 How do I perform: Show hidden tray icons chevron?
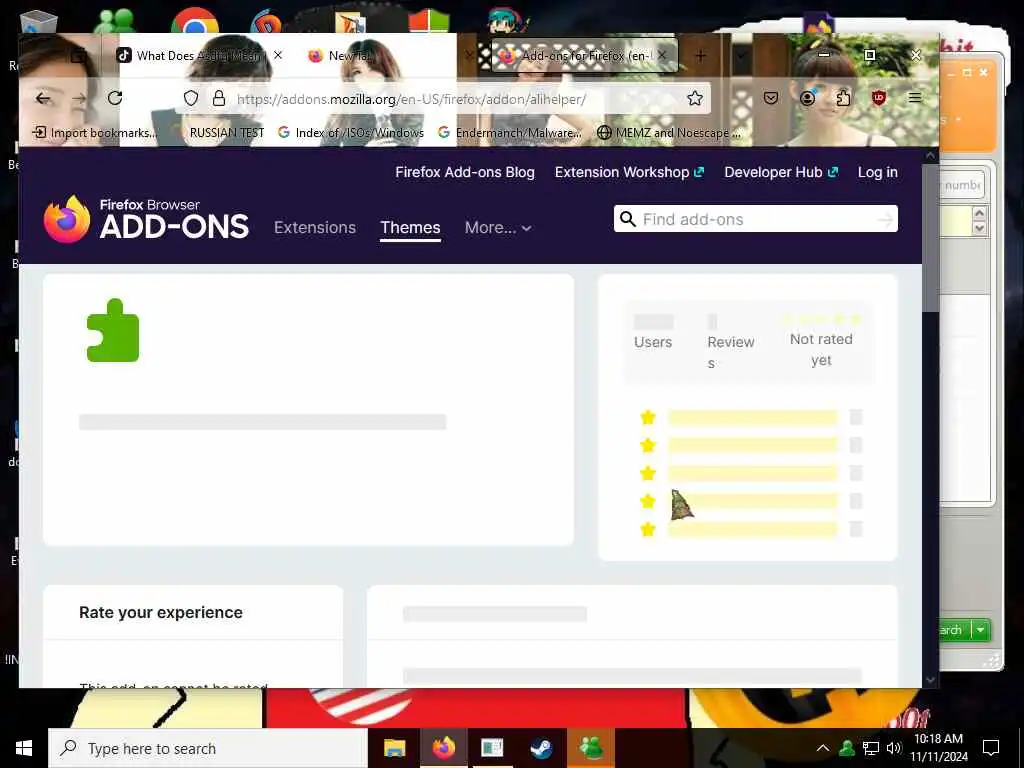(823, 748)
